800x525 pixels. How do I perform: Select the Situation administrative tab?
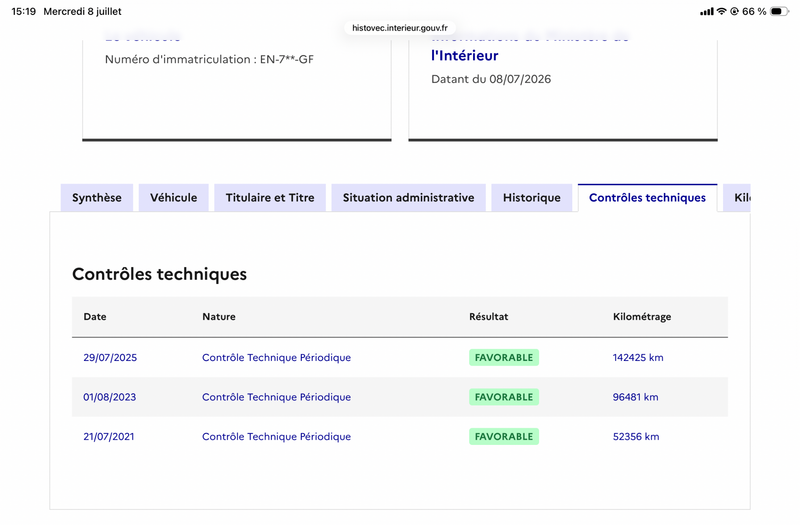(x=408, y=197)
